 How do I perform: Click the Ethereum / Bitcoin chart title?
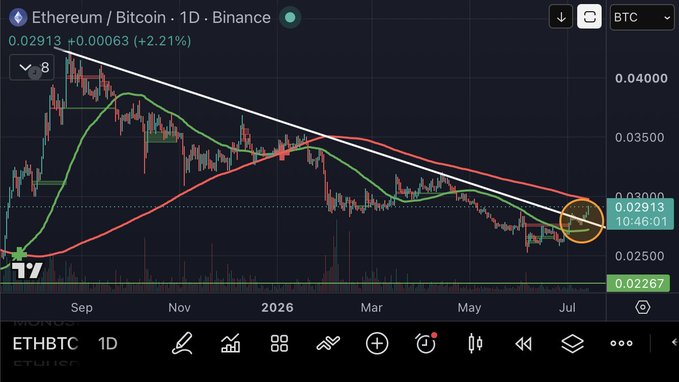(151, 18)
